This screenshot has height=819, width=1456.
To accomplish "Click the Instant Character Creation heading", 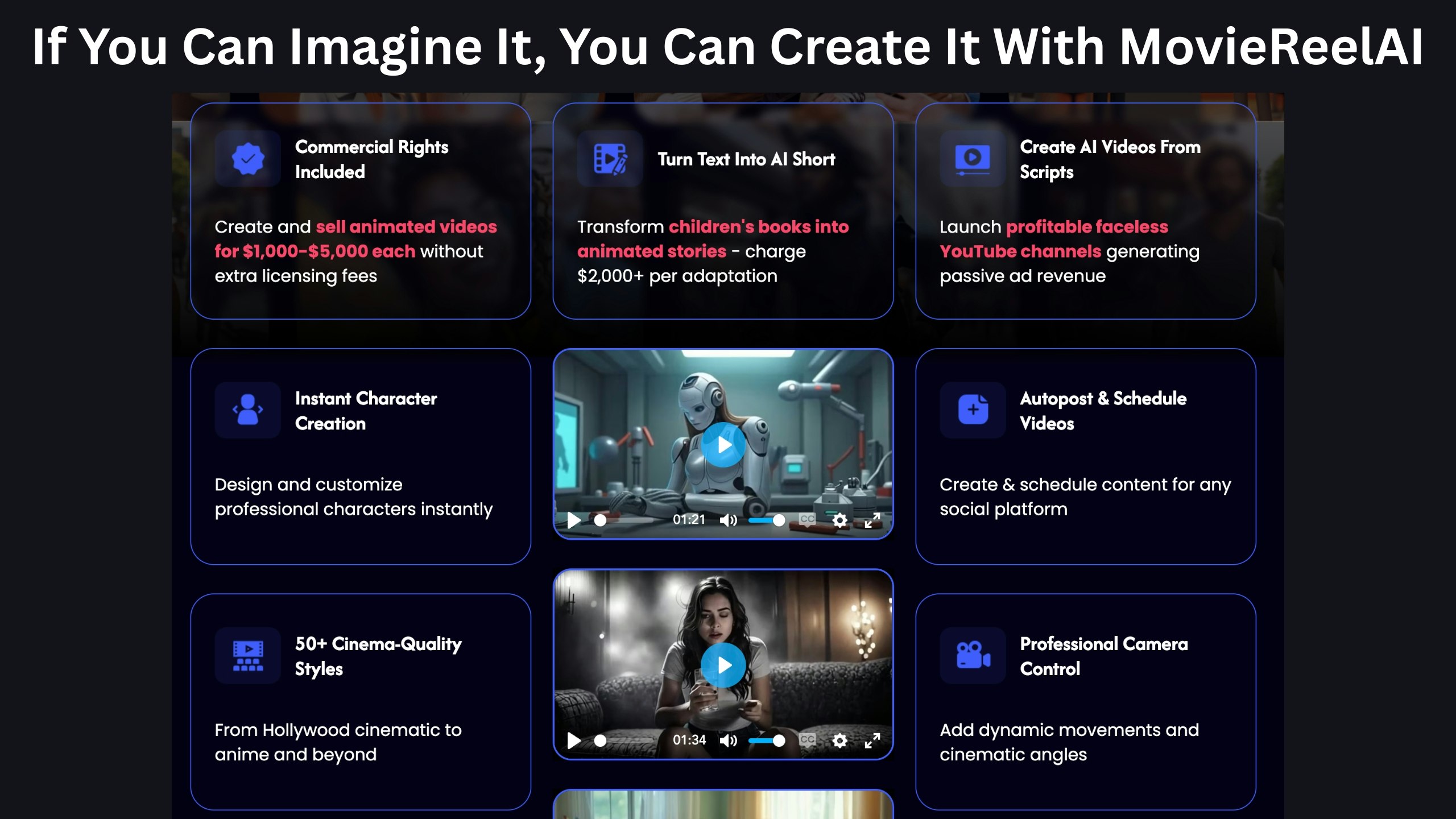I will point(366,411).
